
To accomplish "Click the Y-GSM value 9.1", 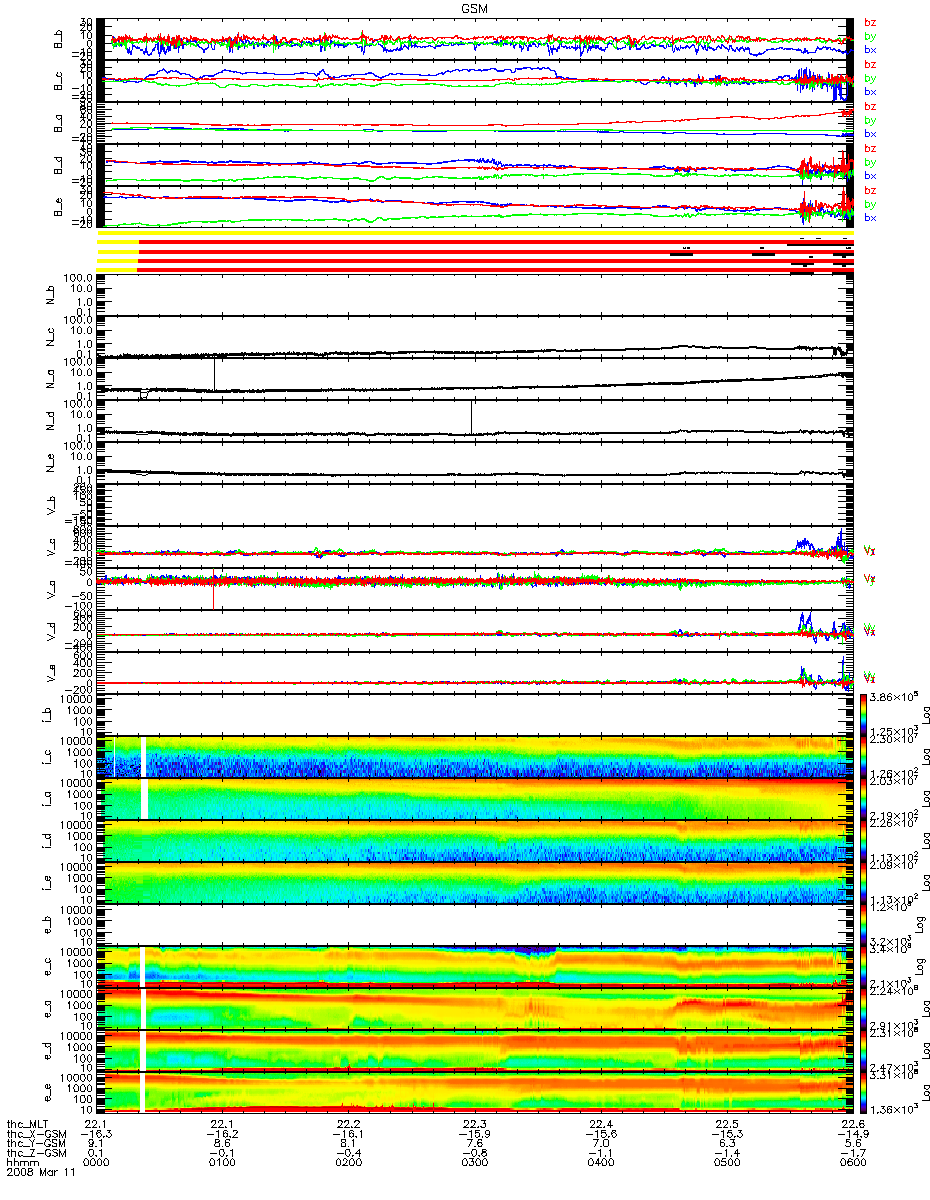I will [96, 1143].
